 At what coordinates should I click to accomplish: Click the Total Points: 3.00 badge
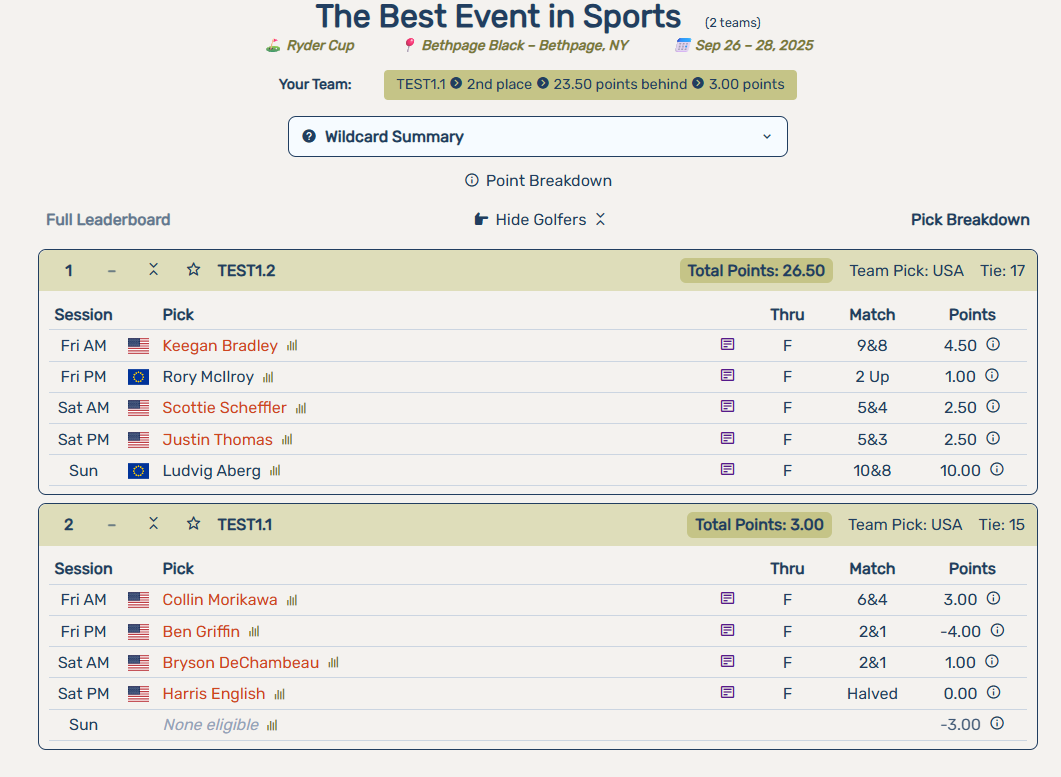click(x=759, y=525)
